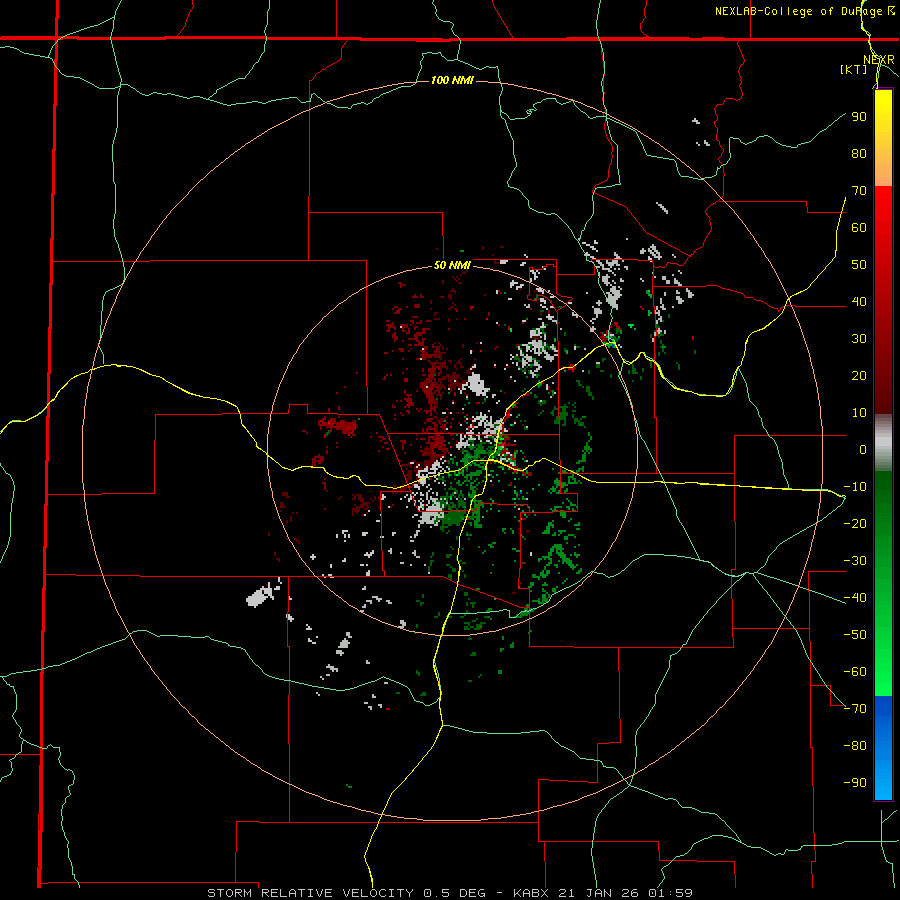Image resolution: width=900 pixels, height=900 pixels.
Task: Click the -70 scale label
Action: click(x=855, y=708)
